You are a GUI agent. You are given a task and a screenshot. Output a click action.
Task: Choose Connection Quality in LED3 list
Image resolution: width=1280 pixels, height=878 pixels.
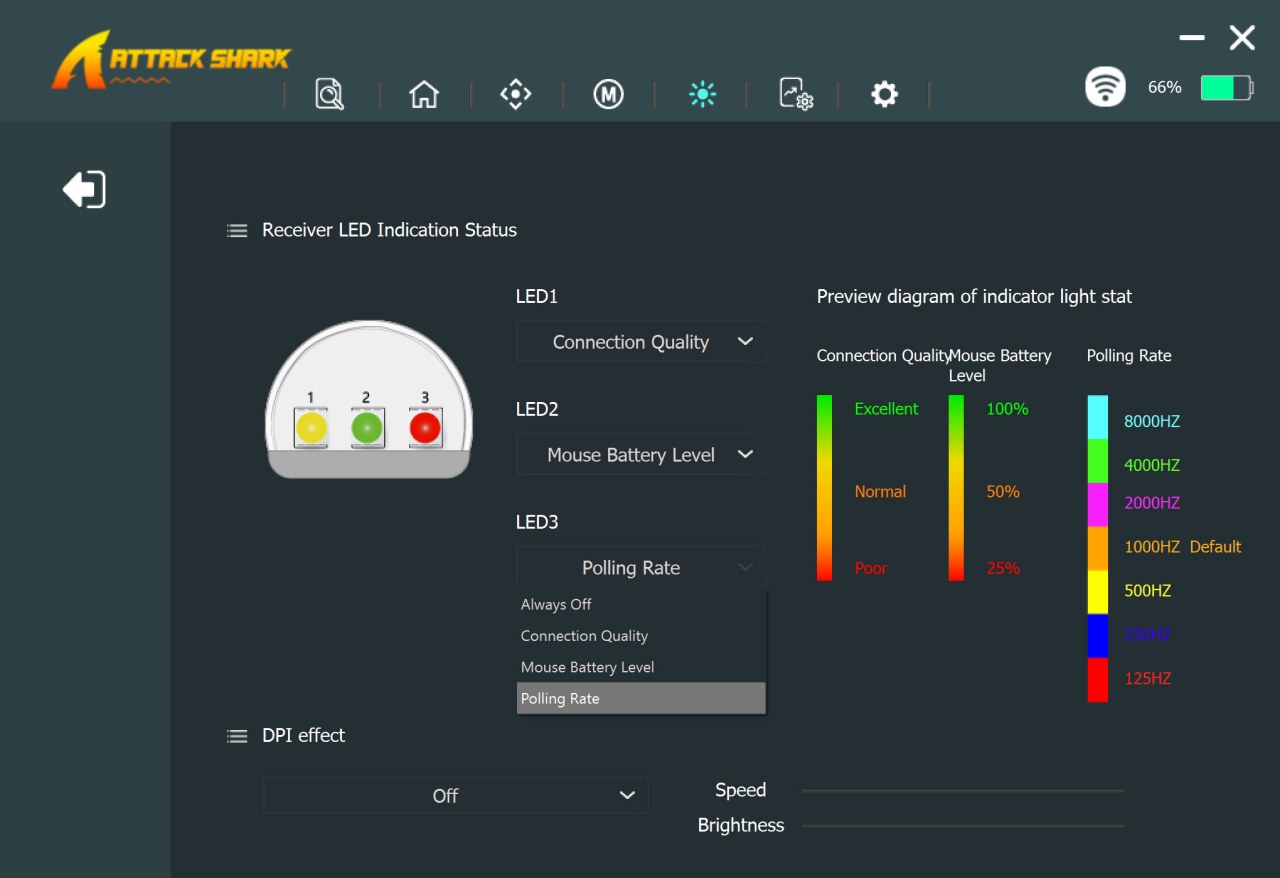pyautogui.click(x=641, y=636)
